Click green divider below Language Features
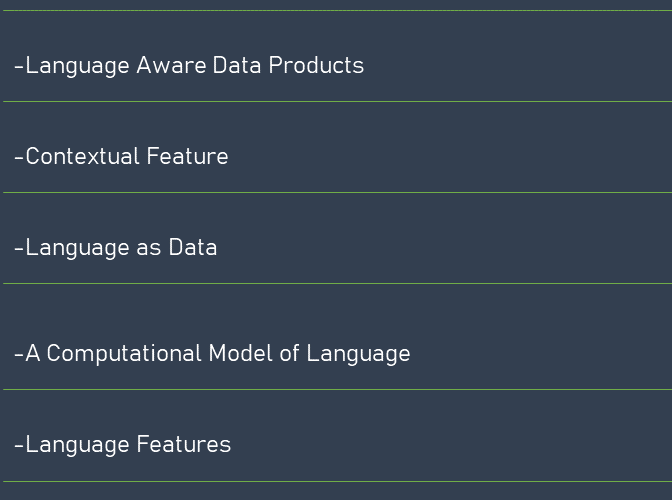672x500 pixels. coord(337,482)
